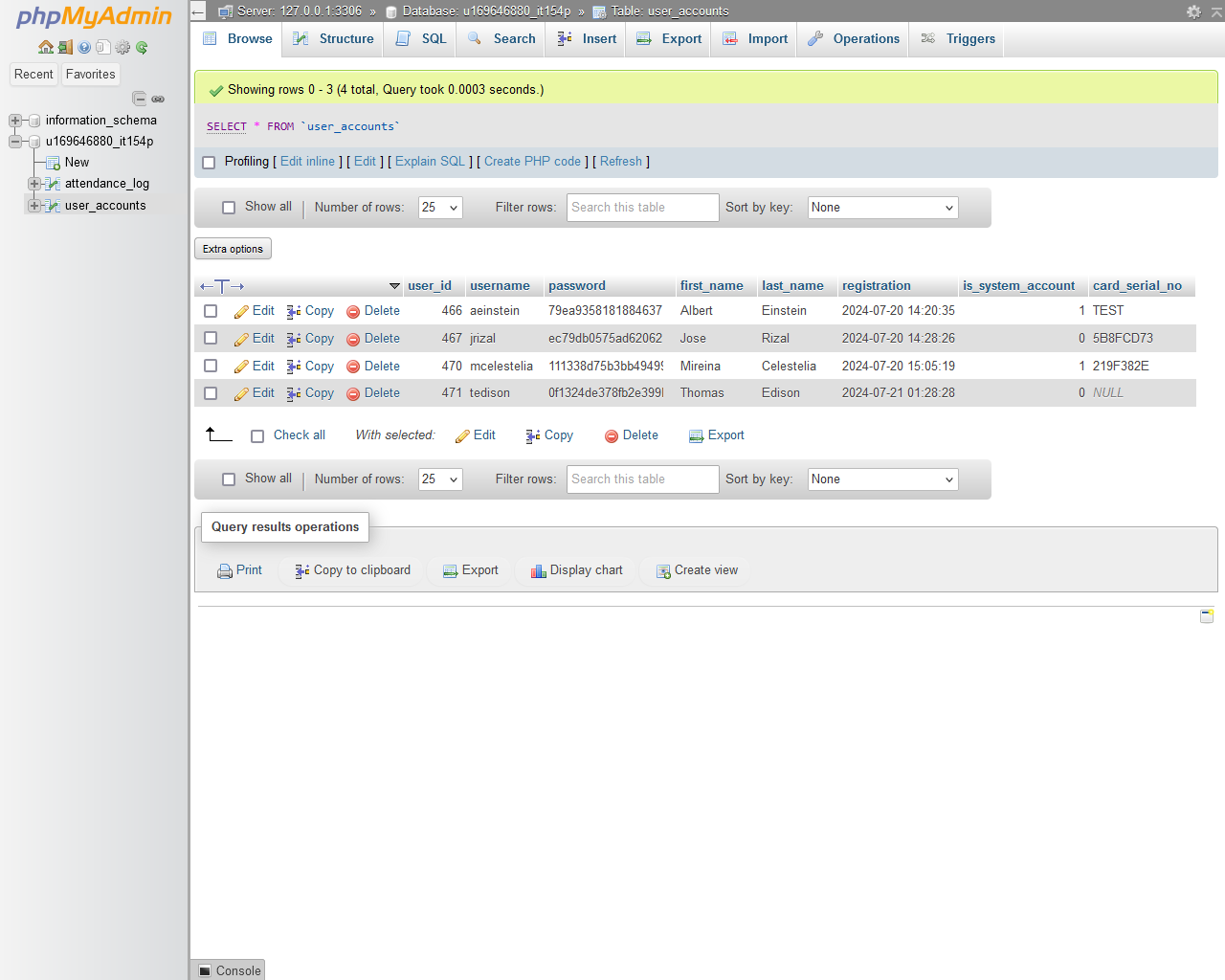Click the top Search this table field
The width and height of the screenshot is (1225, 980).
pos(642,208)
